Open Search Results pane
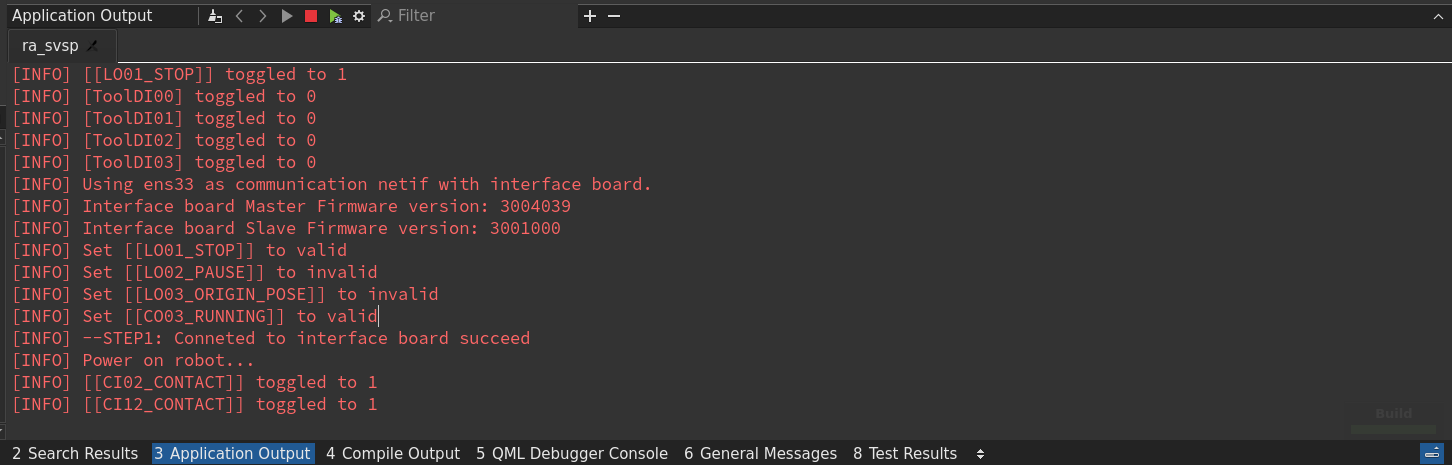The width and height of the screenshot is (1452, 465). [75, 454]
